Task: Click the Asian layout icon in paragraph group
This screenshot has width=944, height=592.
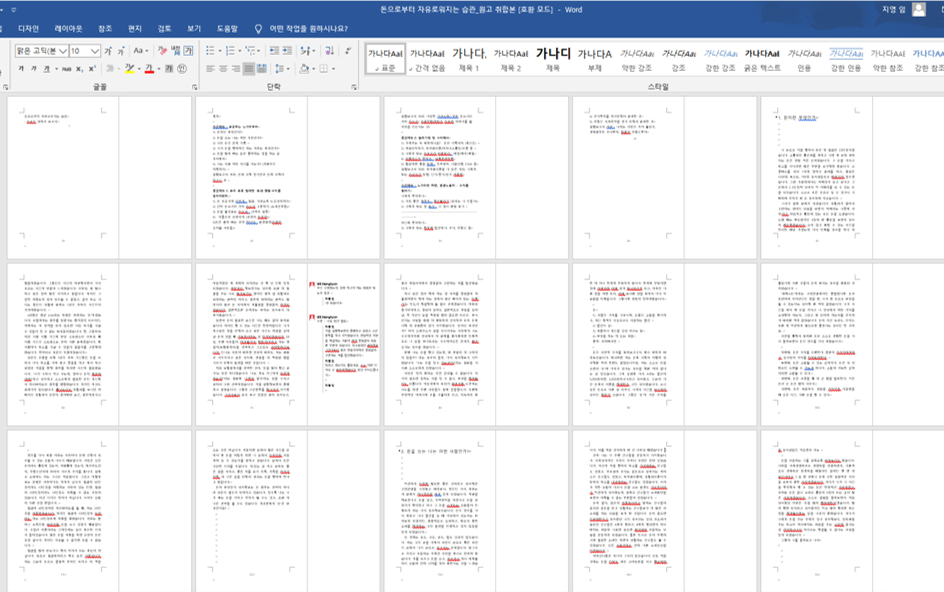Action: coord(306,51)
